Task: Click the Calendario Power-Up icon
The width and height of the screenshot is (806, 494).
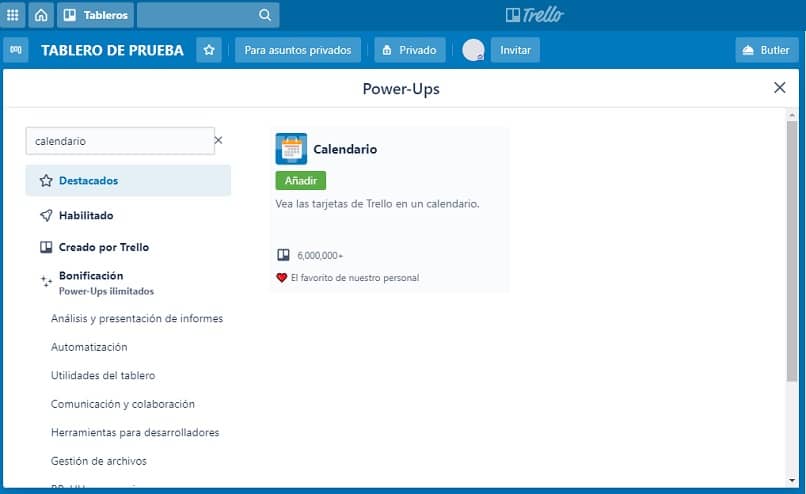Action: click(x=291, y=149)
